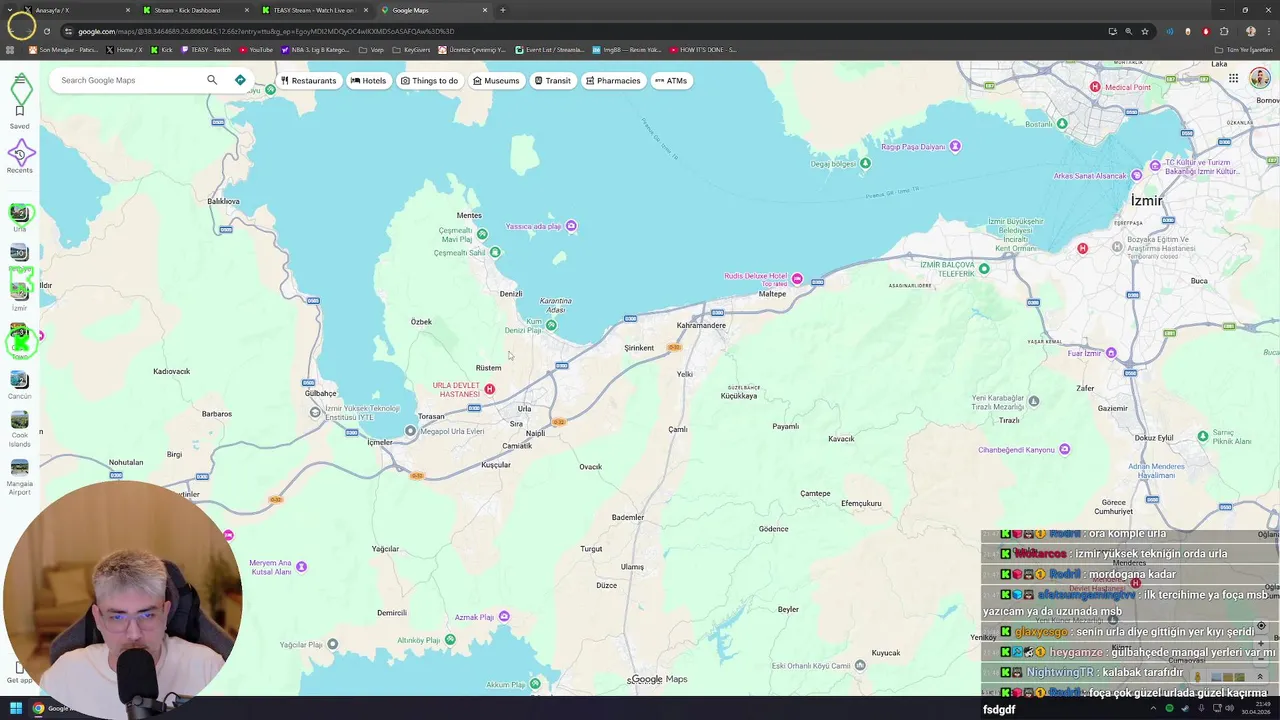The width and height of the screenshot is (1280, 720).
Task: Open the Tüm Yer İşaretleri folder
Action: point(1244,49)
